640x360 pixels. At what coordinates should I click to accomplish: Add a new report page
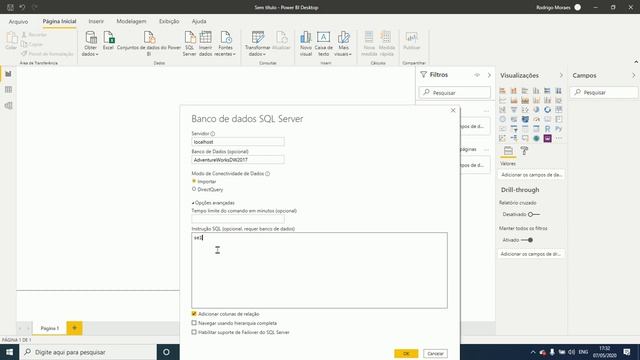pos(74,328)
